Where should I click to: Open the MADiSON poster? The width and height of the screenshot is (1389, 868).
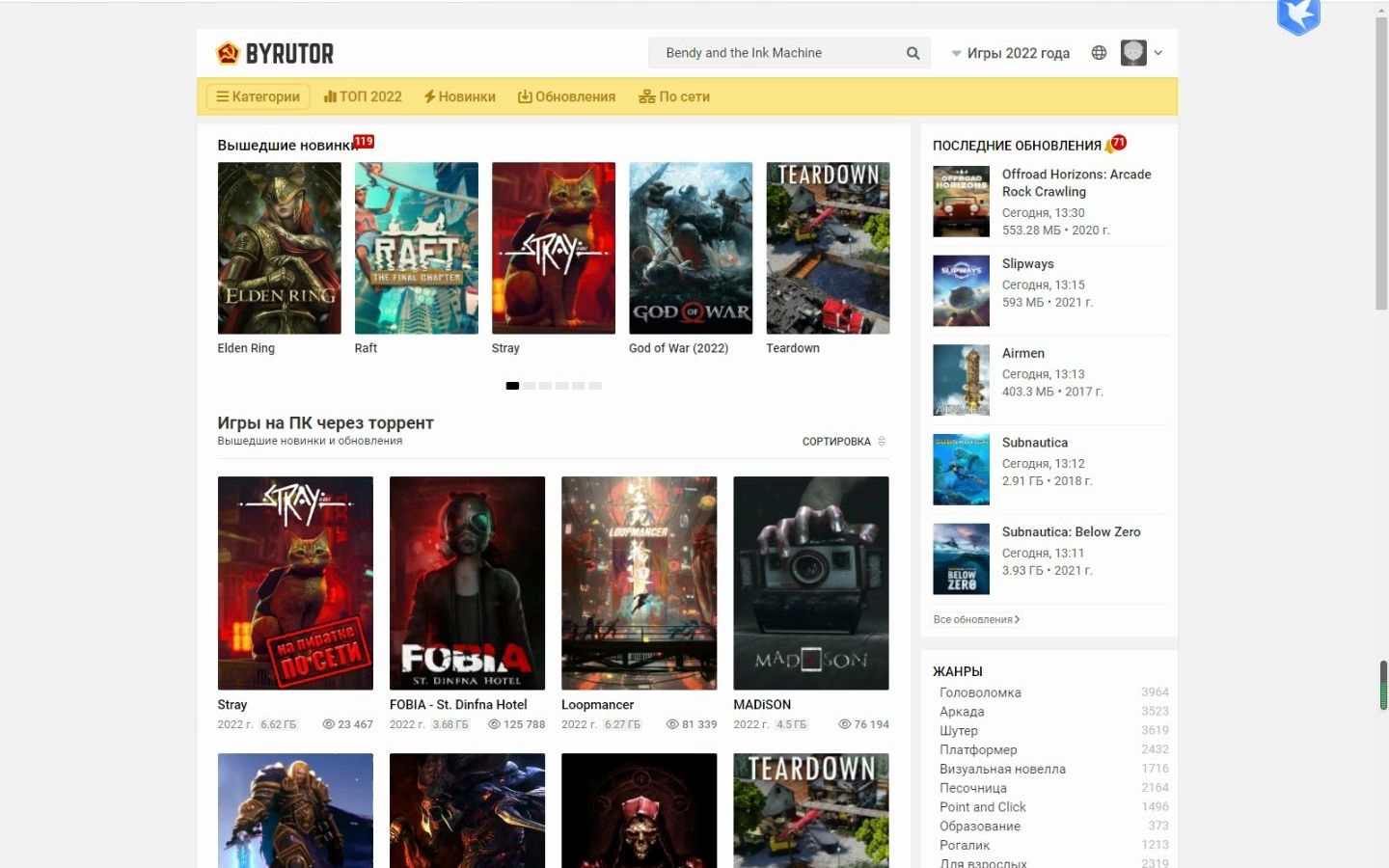tap(810, 583)
